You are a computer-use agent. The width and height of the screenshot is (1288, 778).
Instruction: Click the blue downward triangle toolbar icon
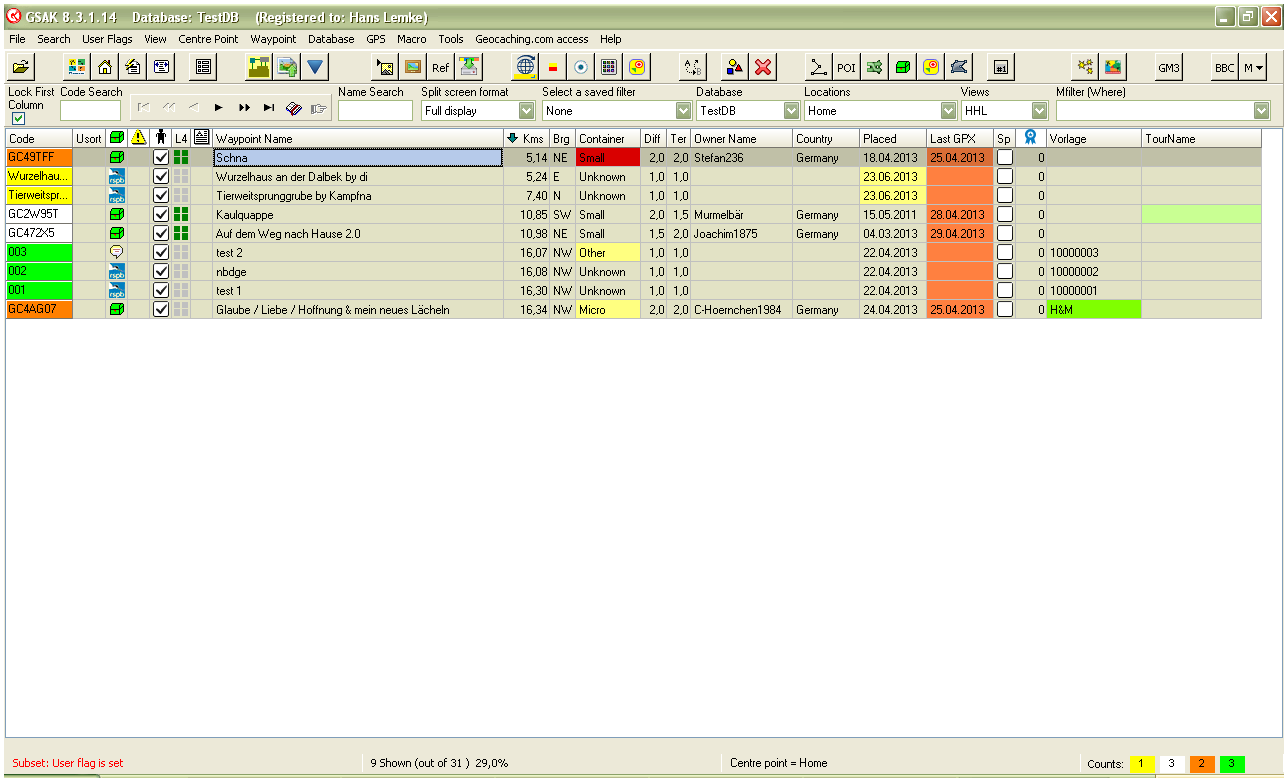coord(316,67)
